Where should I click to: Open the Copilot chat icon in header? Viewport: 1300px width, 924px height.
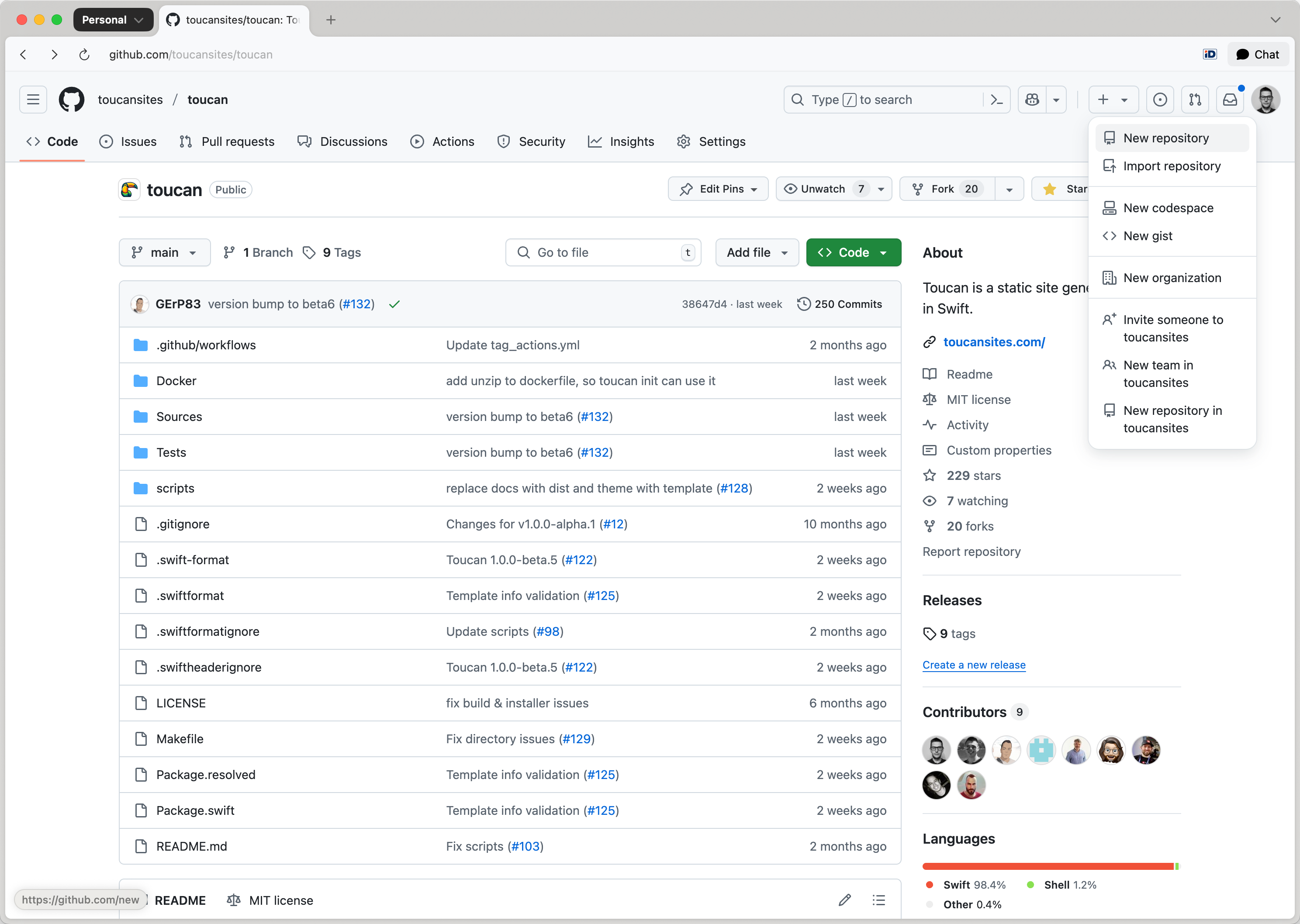pos(1032,99)
